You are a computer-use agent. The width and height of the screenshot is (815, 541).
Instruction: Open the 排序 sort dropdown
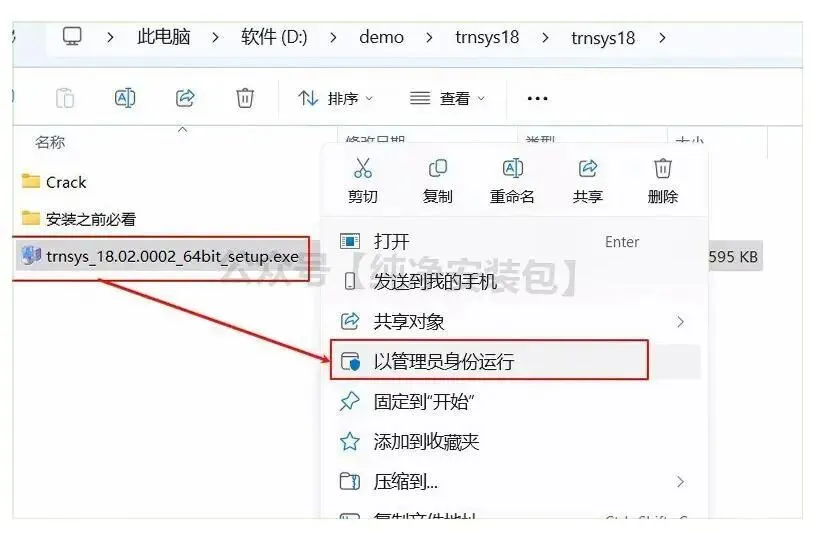[335, 98]
